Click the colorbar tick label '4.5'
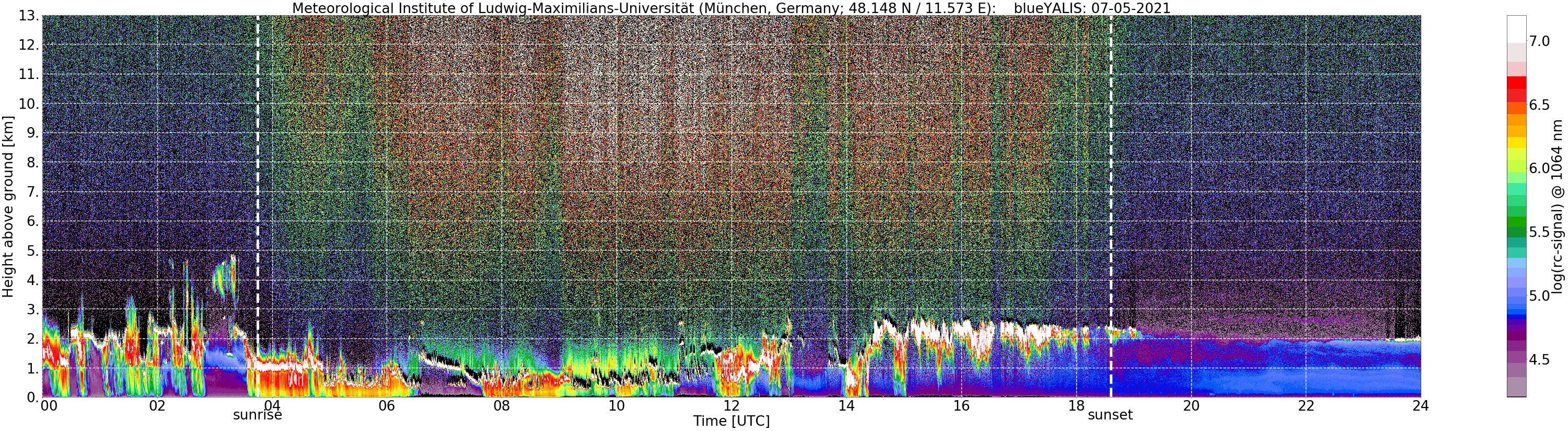1568x431 pixels. pos(1539,360)
